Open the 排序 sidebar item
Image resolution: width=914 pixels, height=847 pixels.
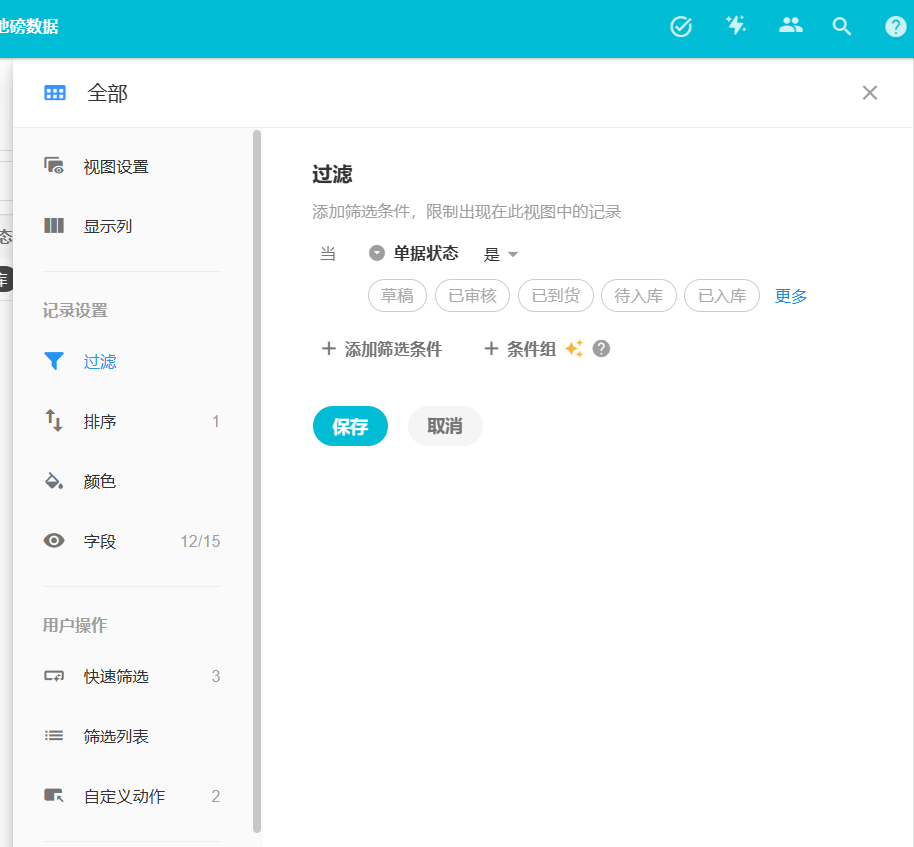pyautogui.click(x=100, y=422)
